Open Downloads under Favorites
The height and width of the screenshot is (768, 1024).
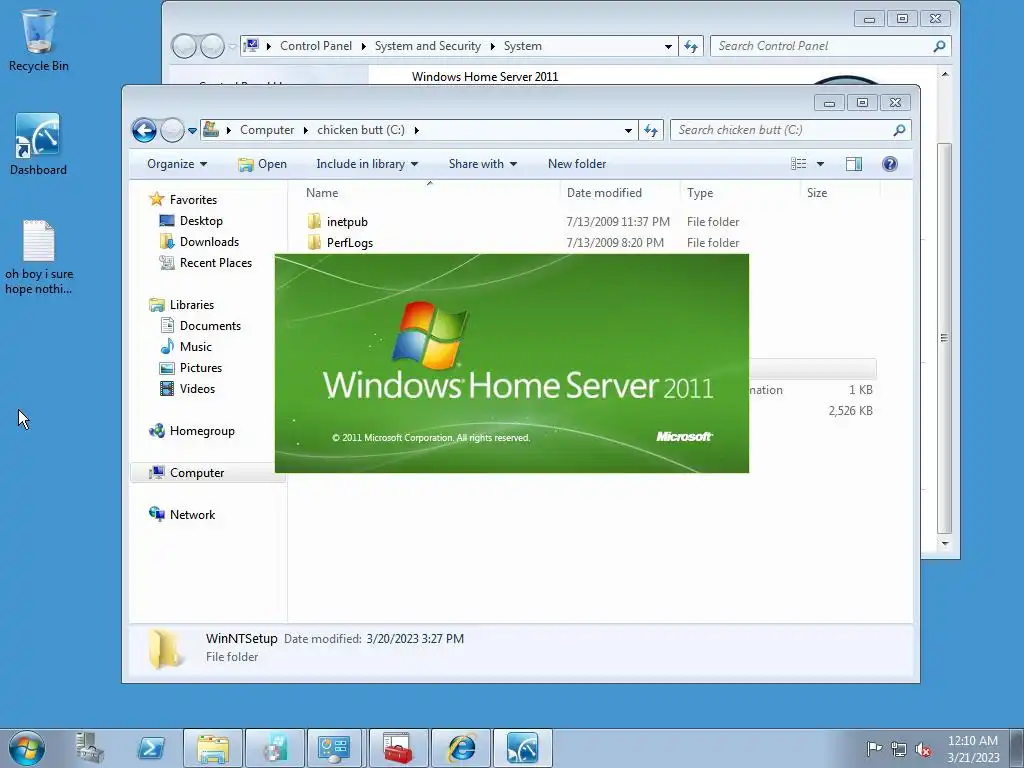[209, 242]
